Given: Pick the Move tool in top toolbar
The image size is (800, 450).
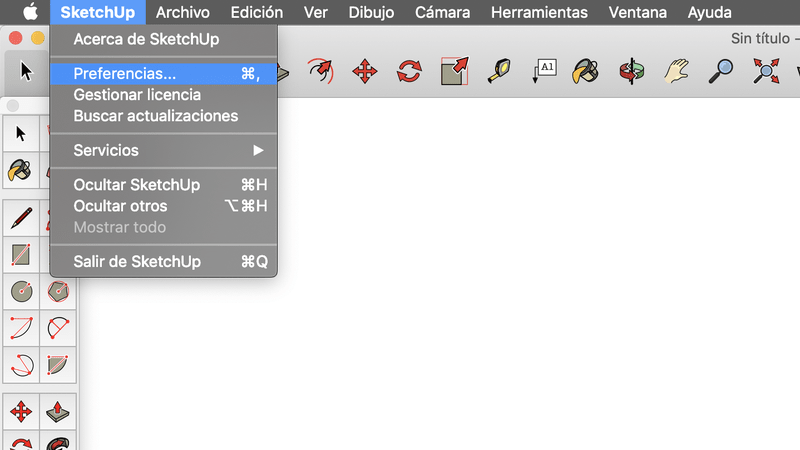Looking at the screenshot, I should (364, 71).
